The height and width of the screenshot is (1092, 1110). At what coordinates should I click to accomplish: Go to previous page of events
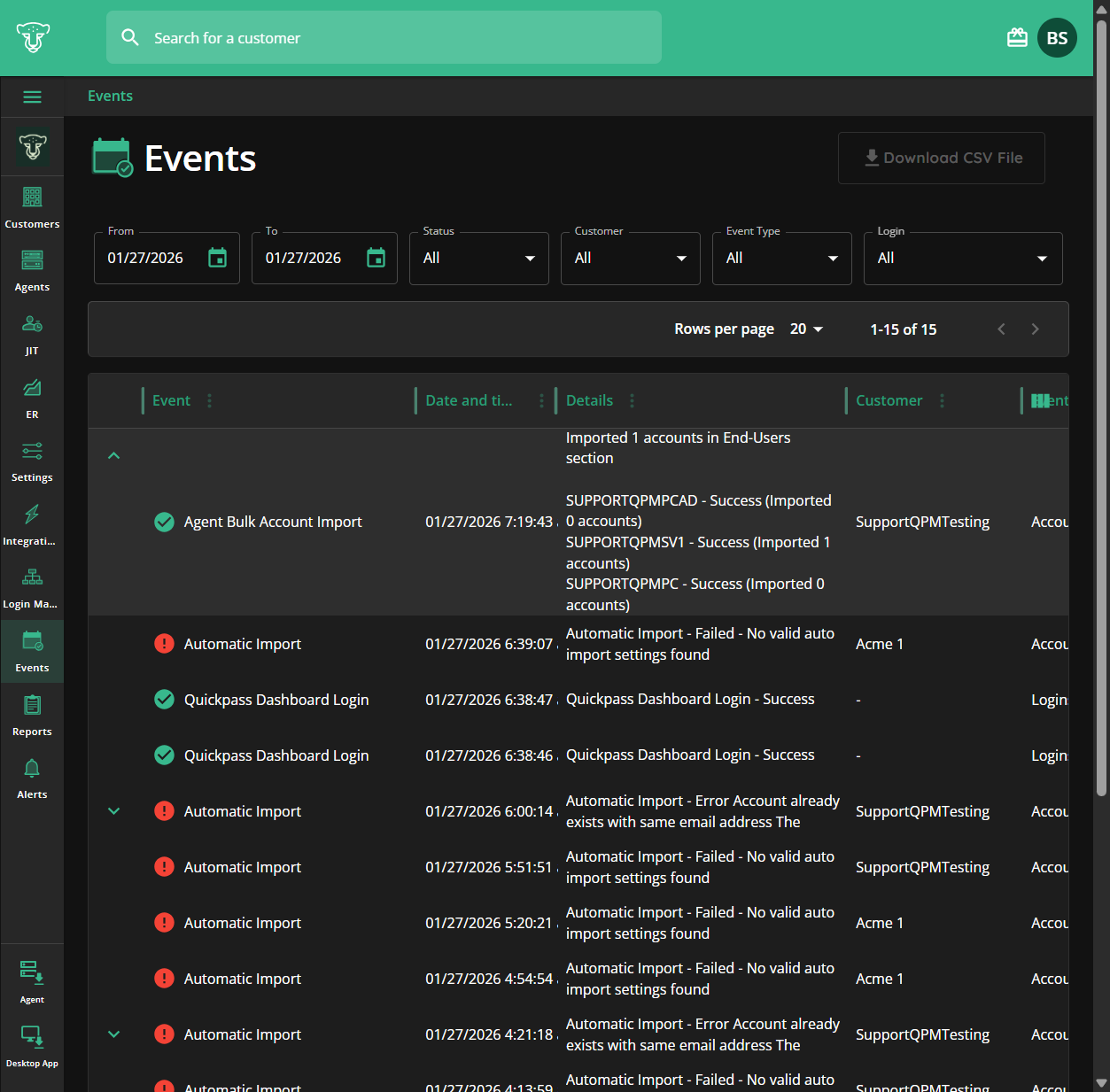(1002, 329)
